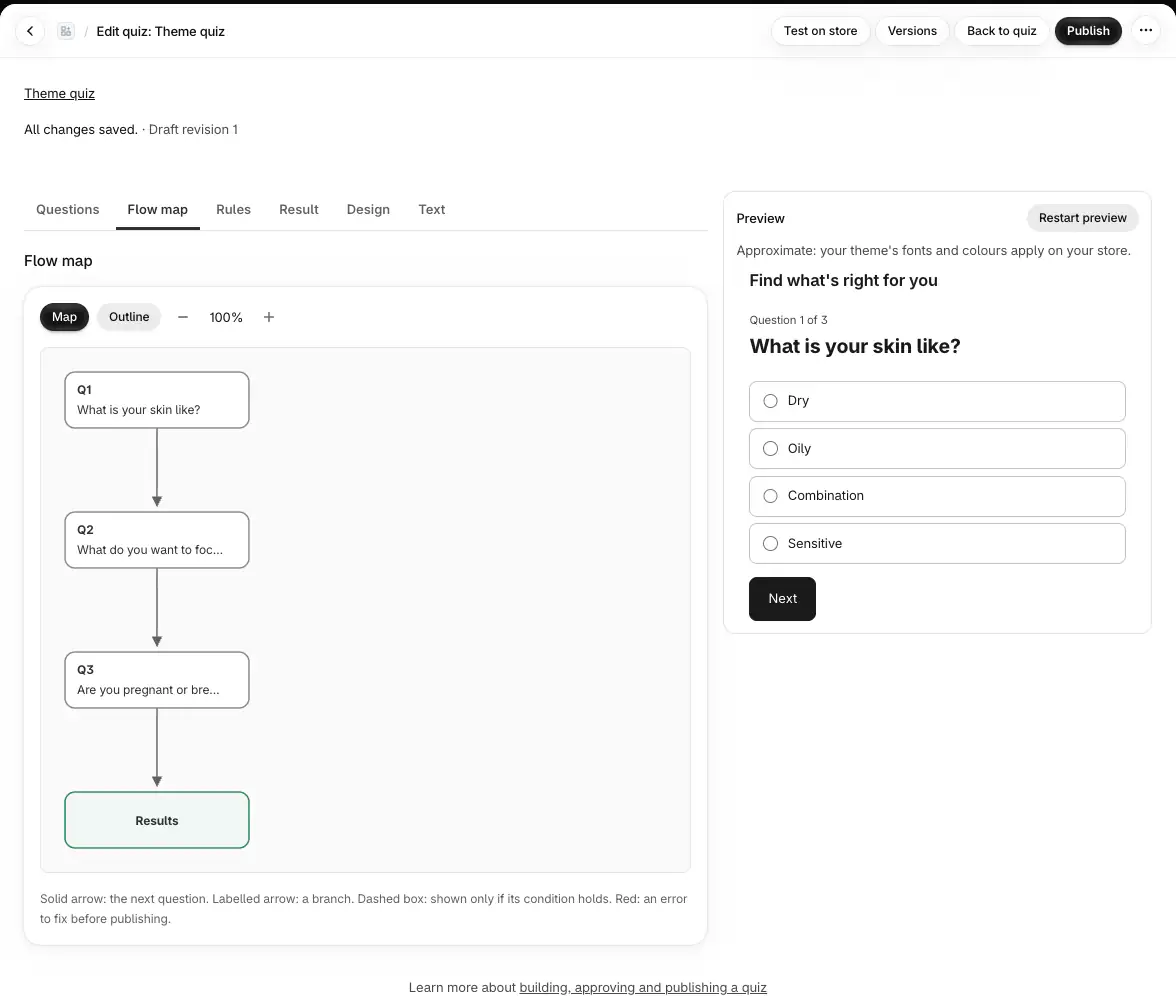Select the Q2 node in flow map
1176x996 pixels.
157,540
